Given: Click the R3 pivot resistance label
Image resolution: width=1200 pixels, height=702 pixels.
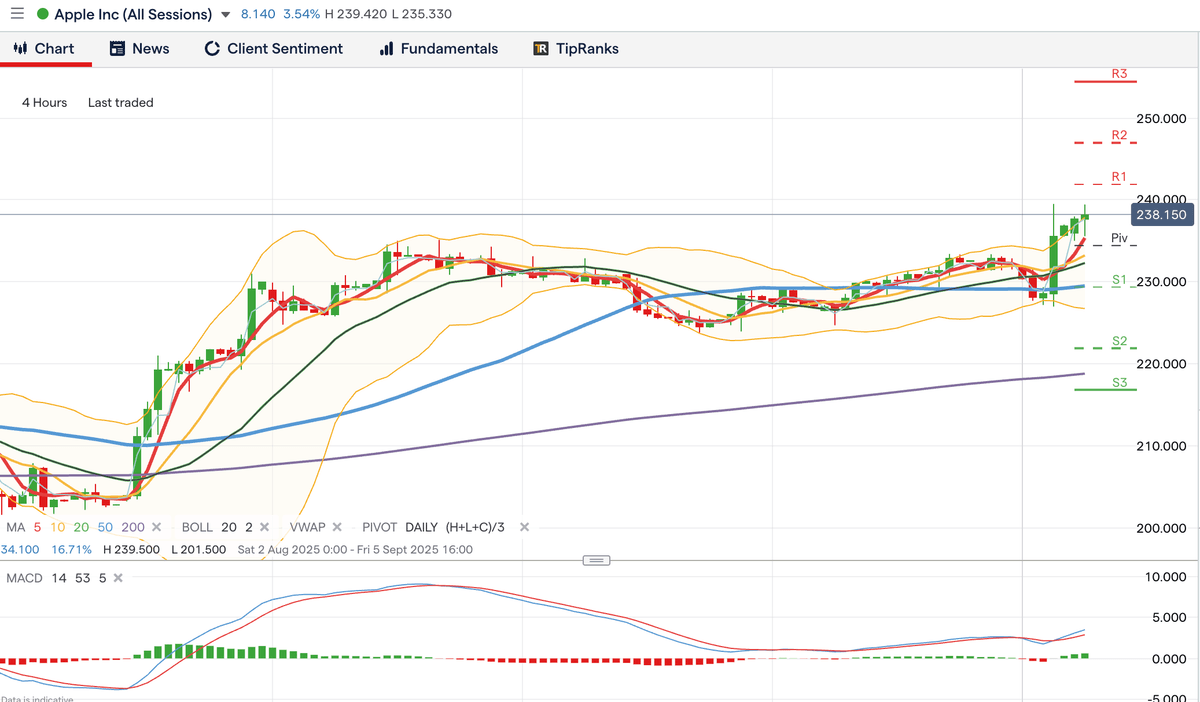Looking at the screenshot, I should [x=1120, y=74].
